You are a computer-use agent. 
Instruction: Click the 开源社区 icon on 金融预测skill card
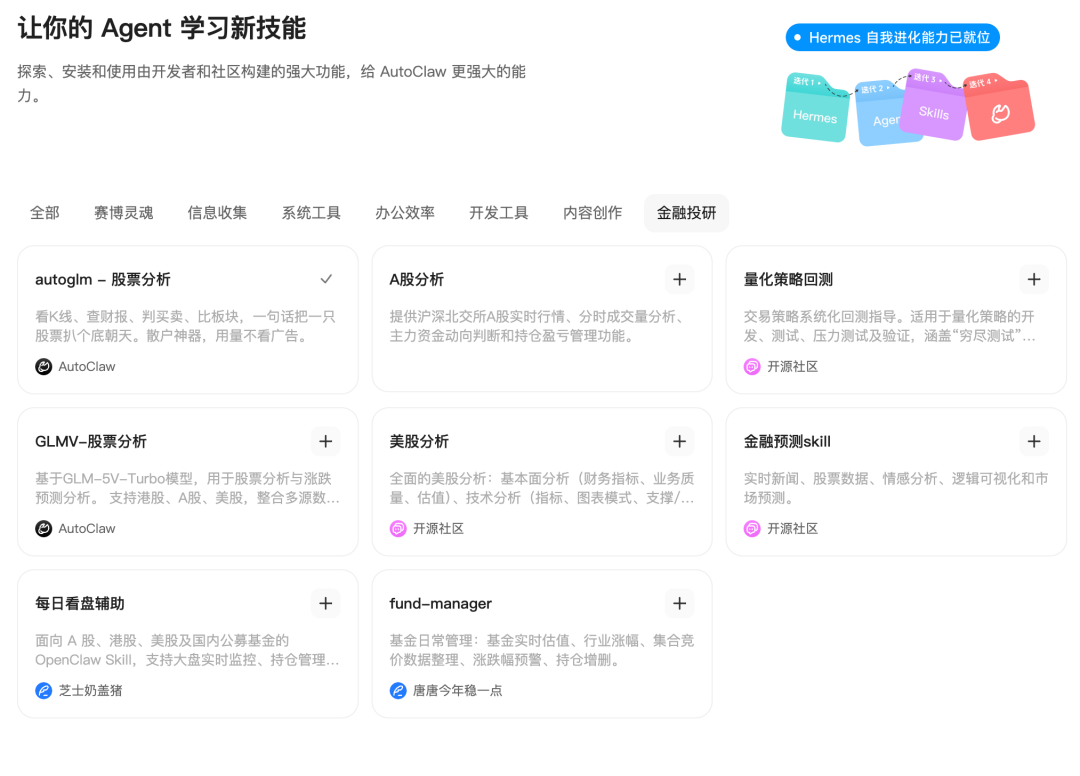pyautogui.click(x=751, y=528)
